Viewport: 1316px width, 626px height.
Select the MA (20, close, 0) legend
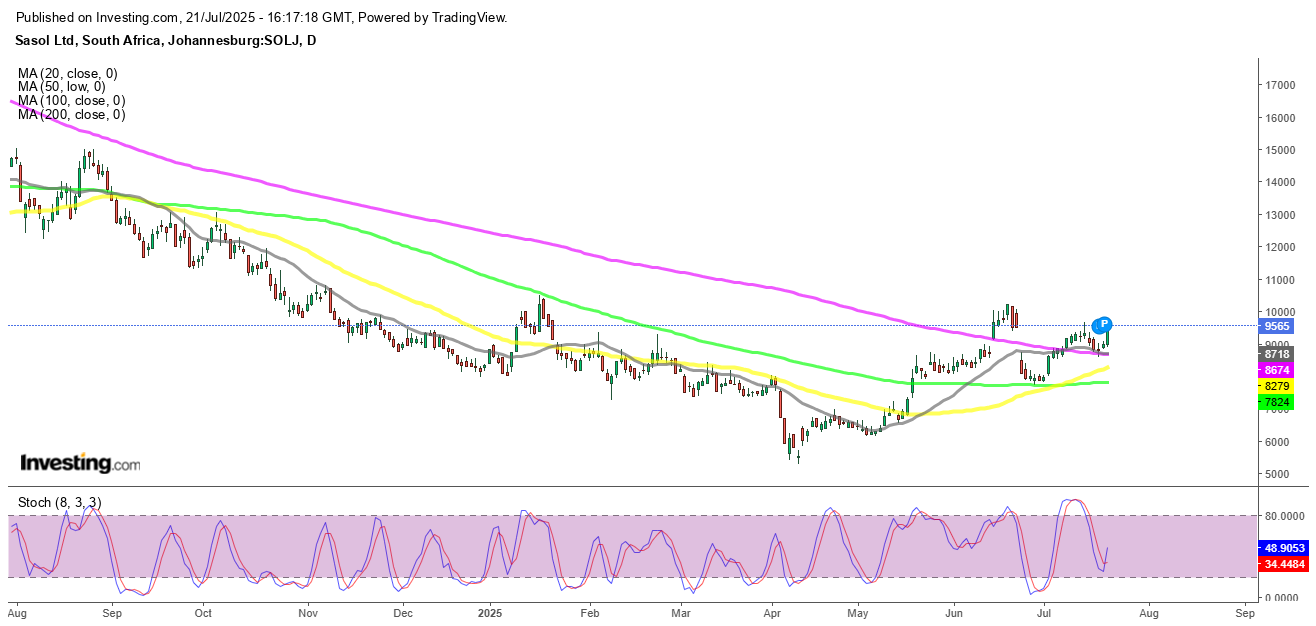tap(67, 73)
